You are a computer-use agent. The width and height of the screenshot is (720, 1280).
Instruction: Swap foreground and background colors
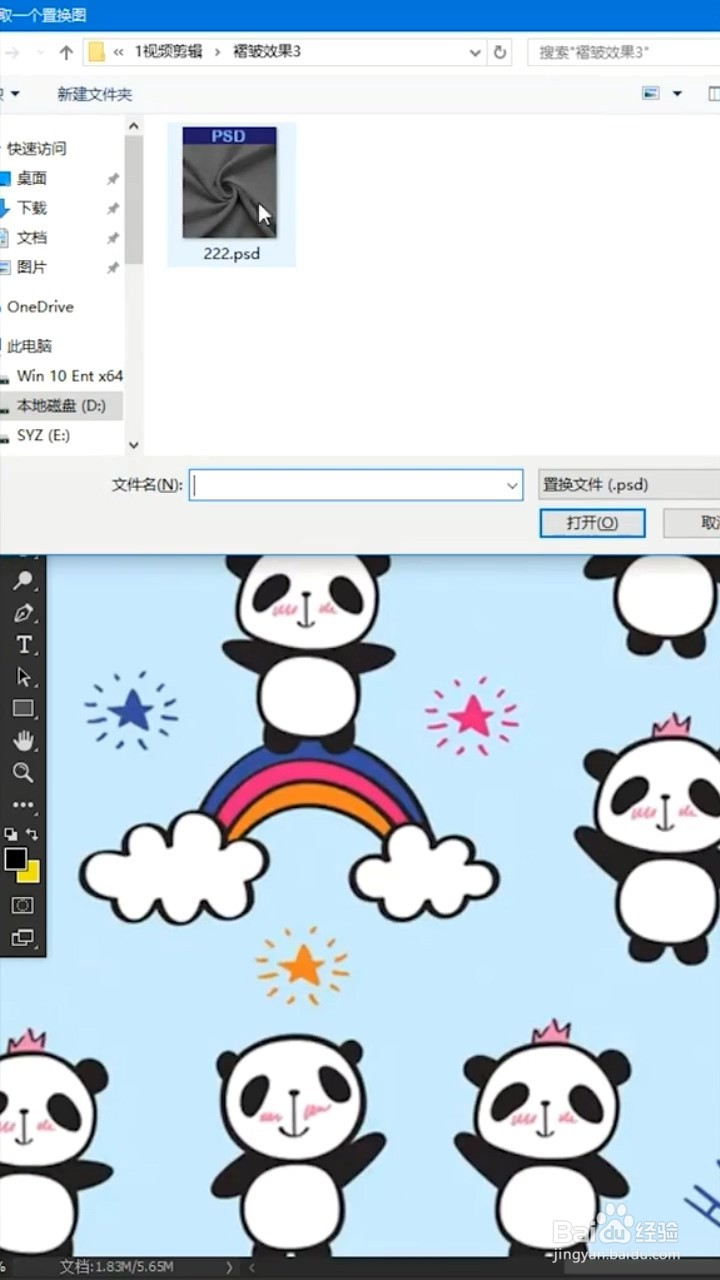[x=33, y=833]
